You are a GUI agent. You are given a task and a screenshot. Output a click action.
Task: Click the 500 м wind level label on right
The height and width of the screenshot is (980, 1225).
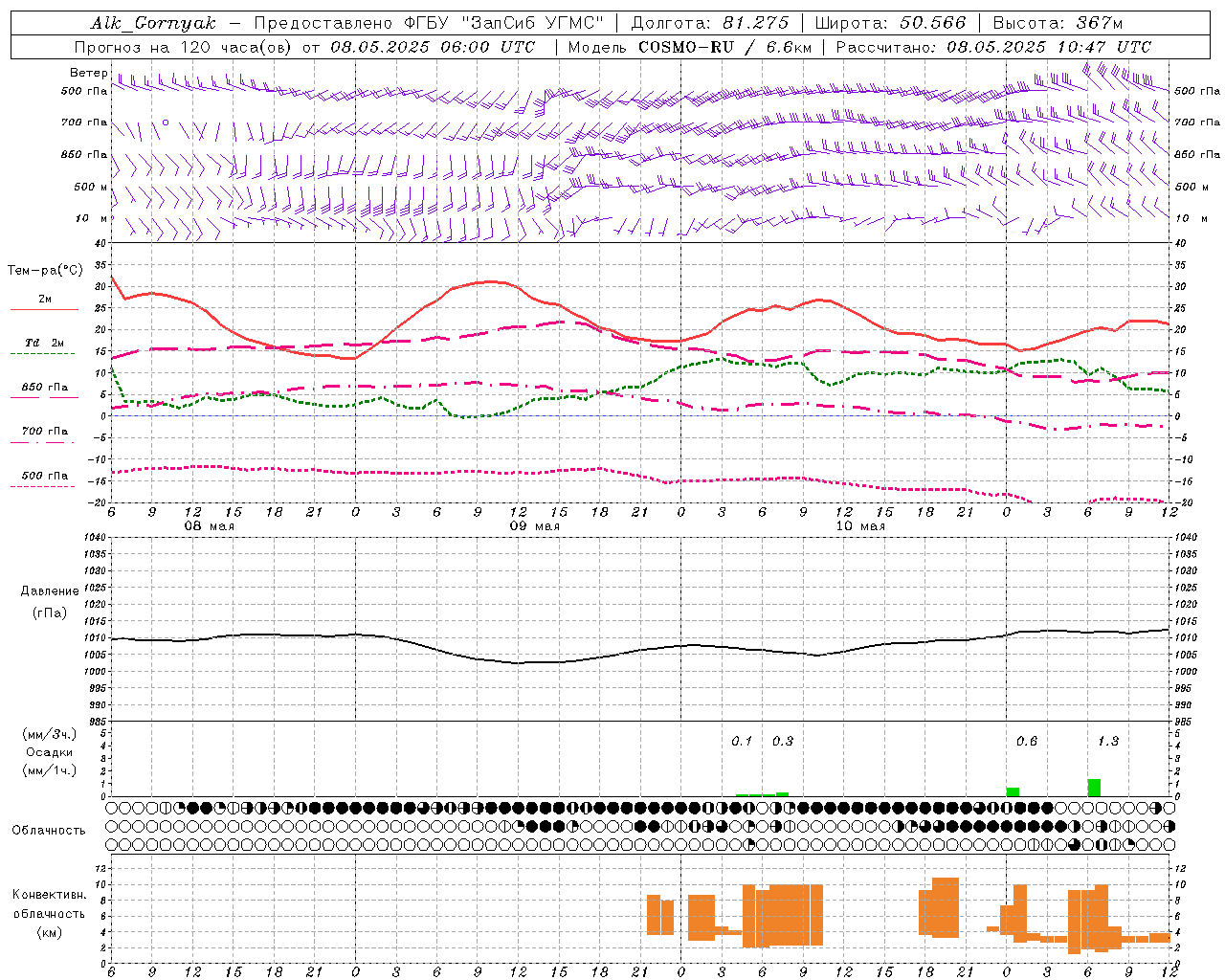(1191, 188)
